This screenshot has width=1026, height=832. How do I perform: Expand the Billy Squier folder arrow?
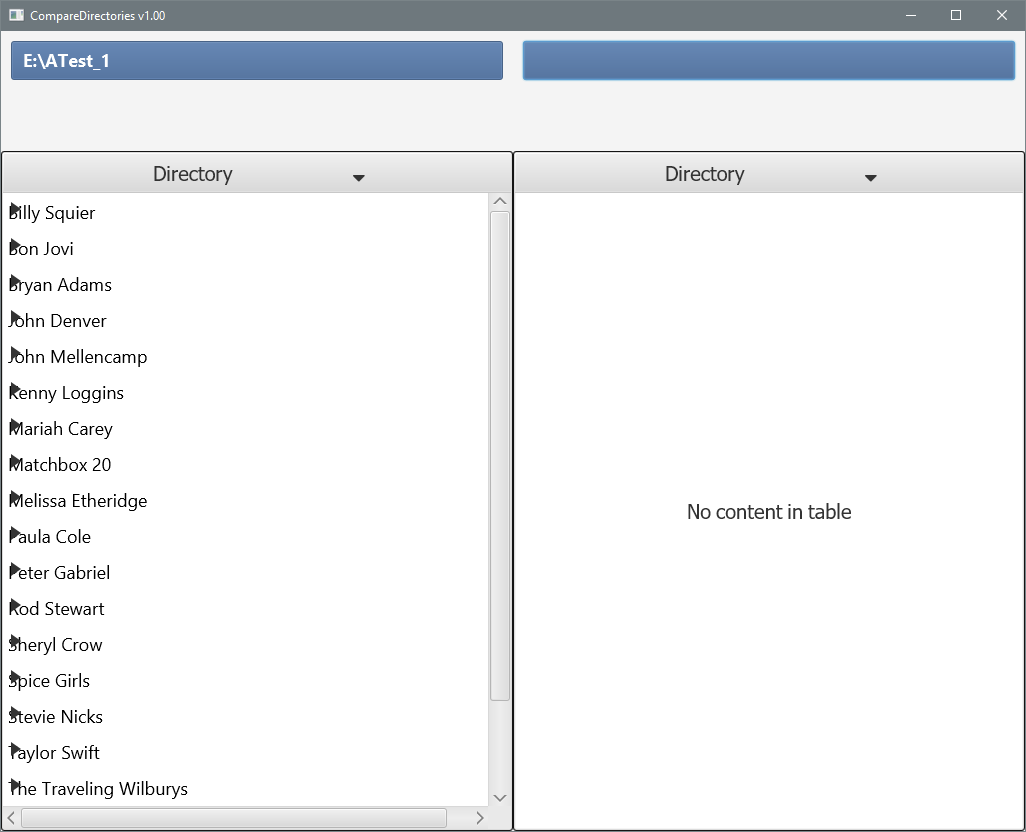(16, 209)
